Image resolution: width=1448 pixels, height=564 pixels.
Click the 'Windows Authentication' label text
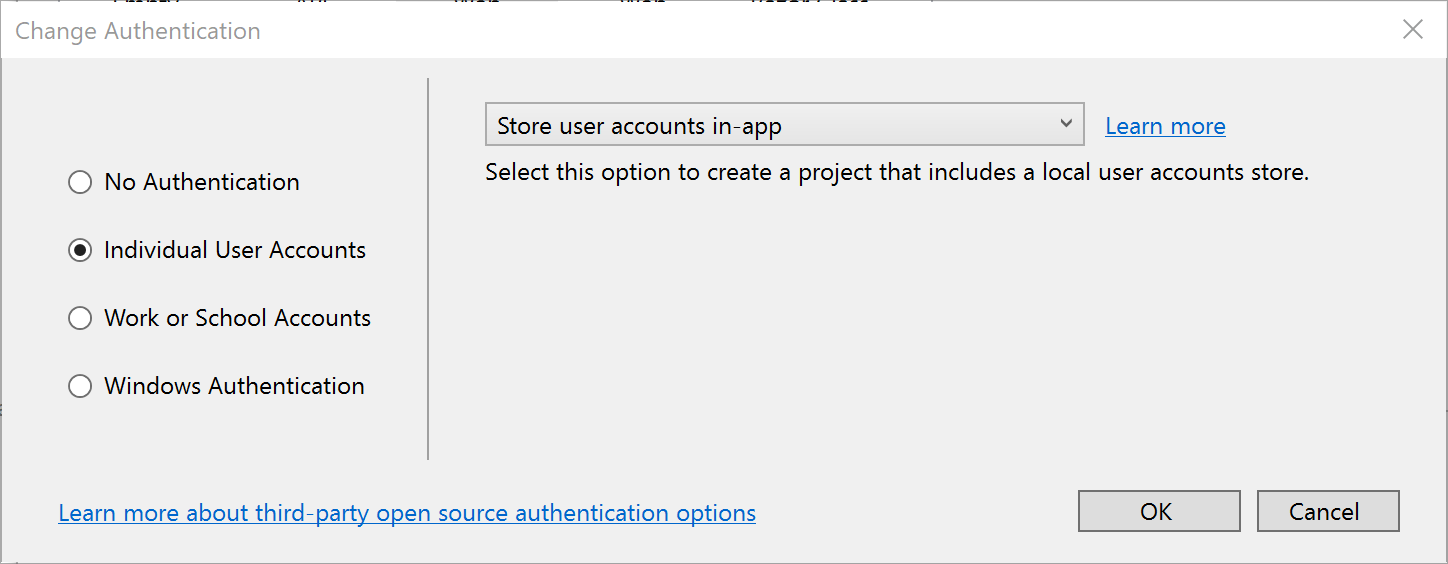[x=234, y=386]
